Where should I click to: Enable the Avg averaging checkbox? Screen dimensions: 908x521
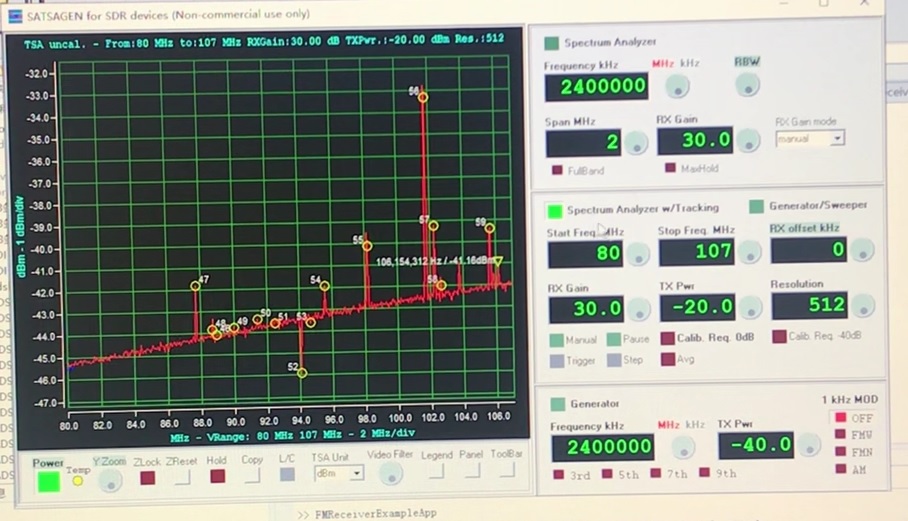[x=667, y=359]
